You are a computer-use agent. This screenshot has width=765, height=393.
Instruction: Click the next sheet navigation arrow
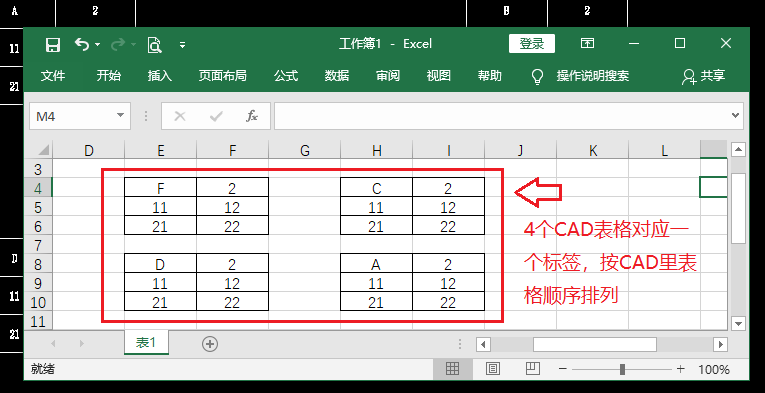click(81, 344)
